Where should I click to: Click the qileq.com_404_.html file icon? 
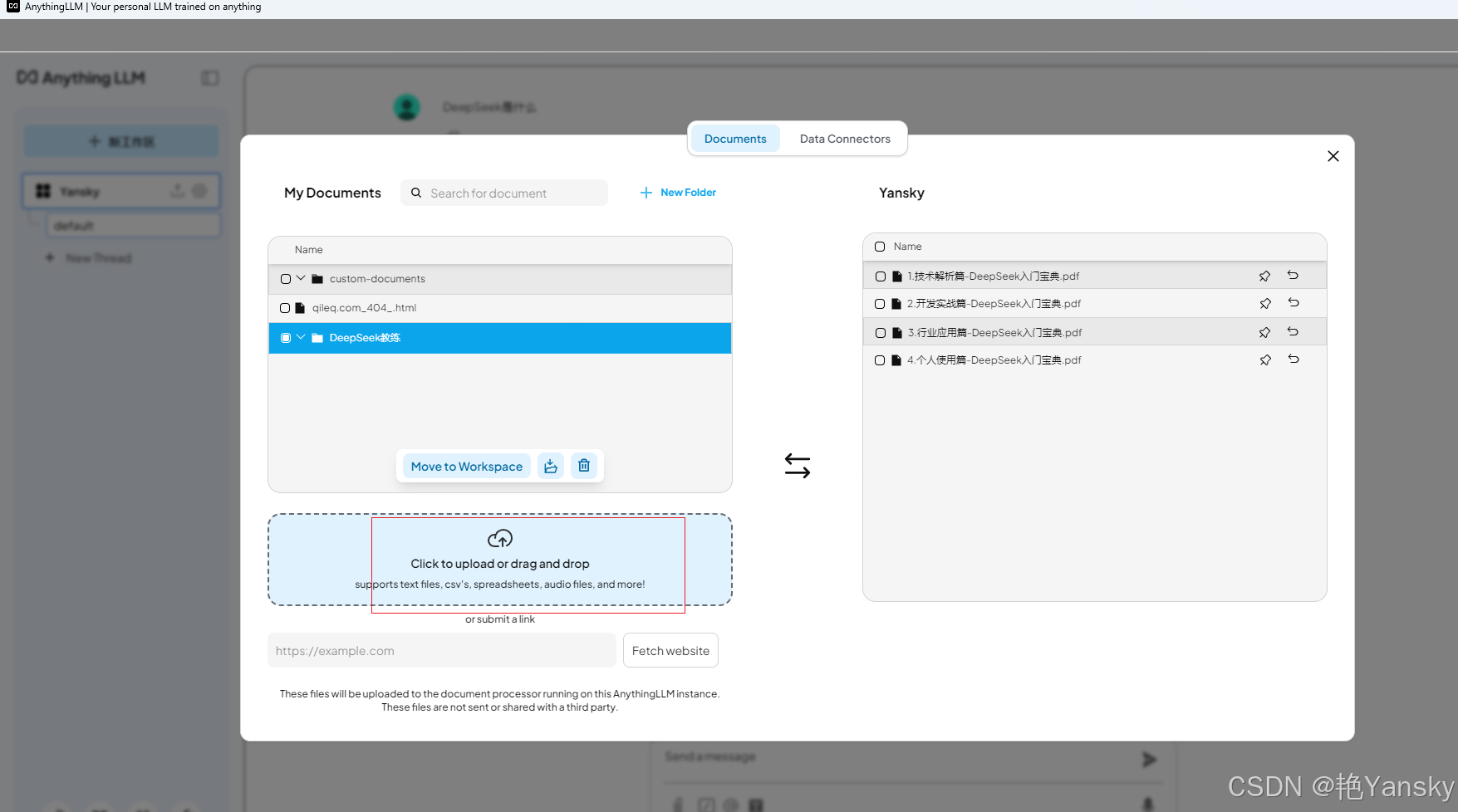point(300,308)
